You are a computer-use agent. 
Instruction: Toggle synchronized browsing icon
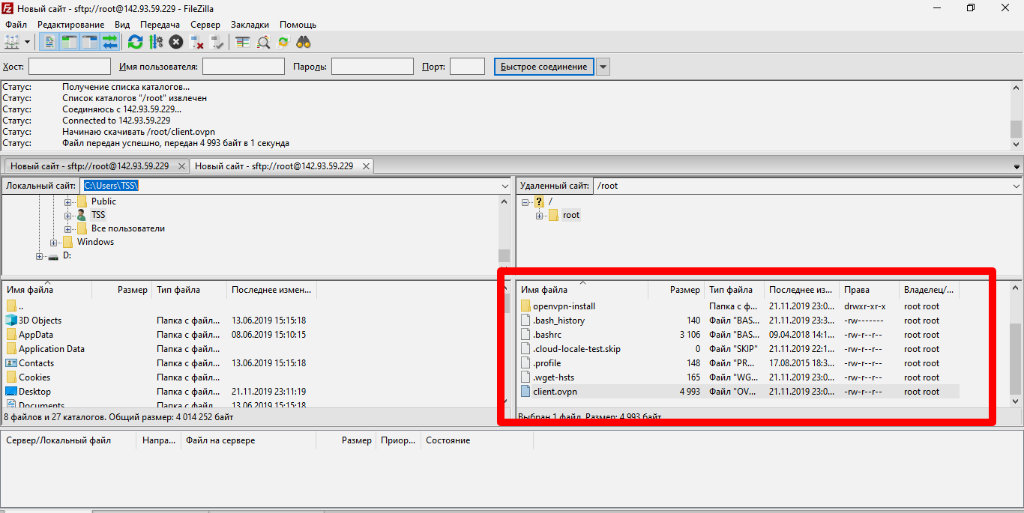(283, 42)
